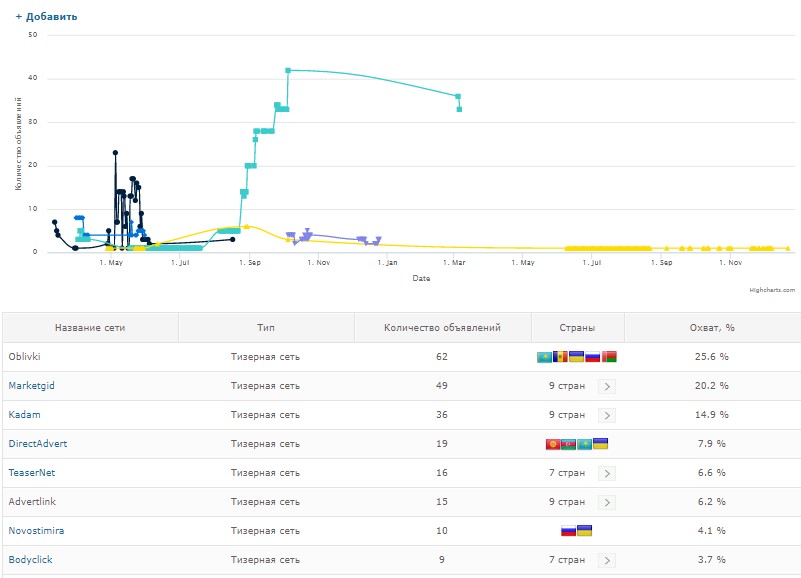Open the Marketgid network link
This screenshot has height=578, width=801.
tap(31, 386)
